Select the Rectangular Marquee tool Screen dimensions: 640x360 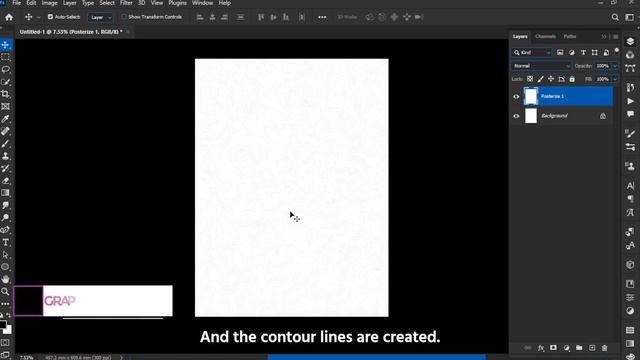(5, 57)
